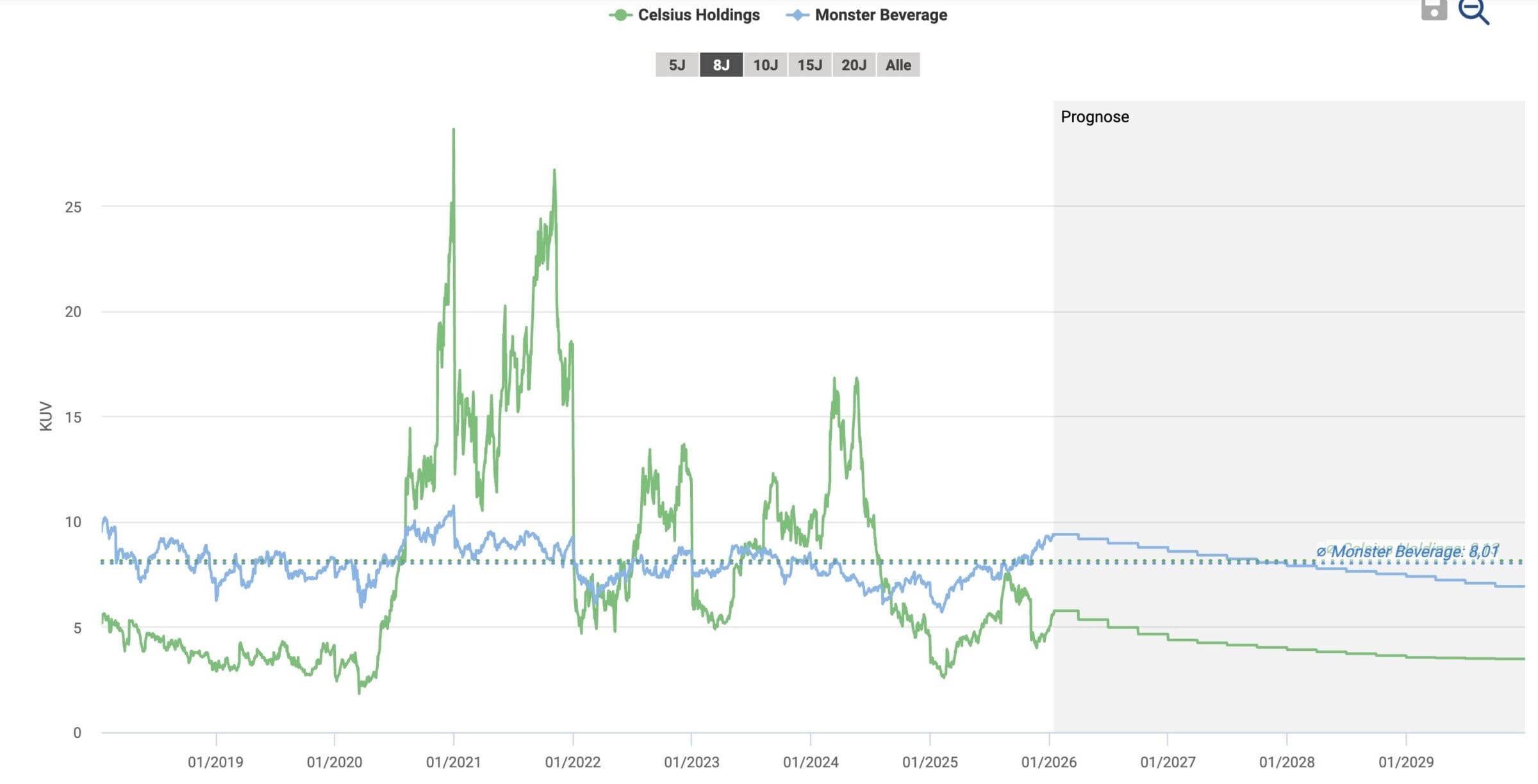
Task: Click the 25 value on y-axis
Action: 73,207
